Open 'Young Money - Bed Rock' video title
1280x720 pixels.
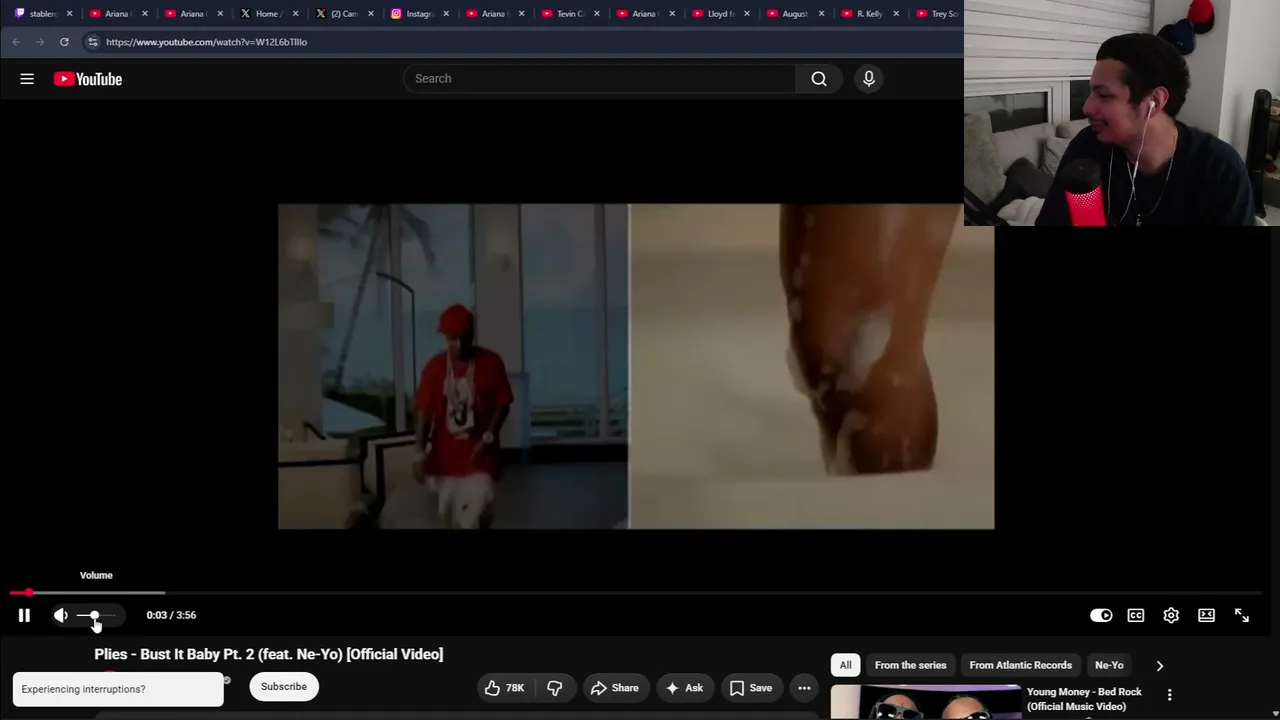coord(1084,699)
